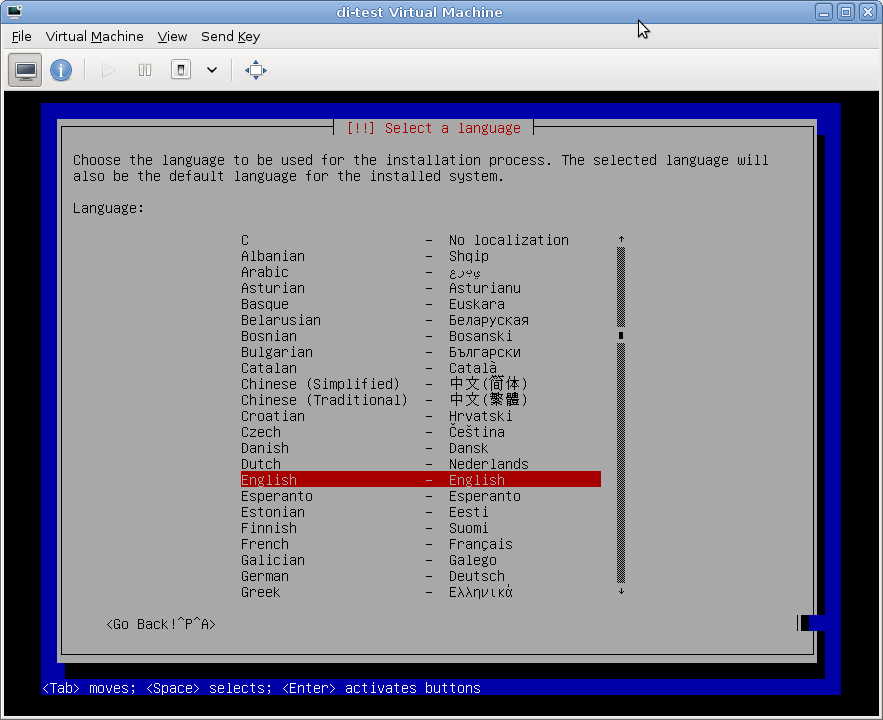Select Estonian in the language list
Screen dimensions: 883x720
(421, 512)
